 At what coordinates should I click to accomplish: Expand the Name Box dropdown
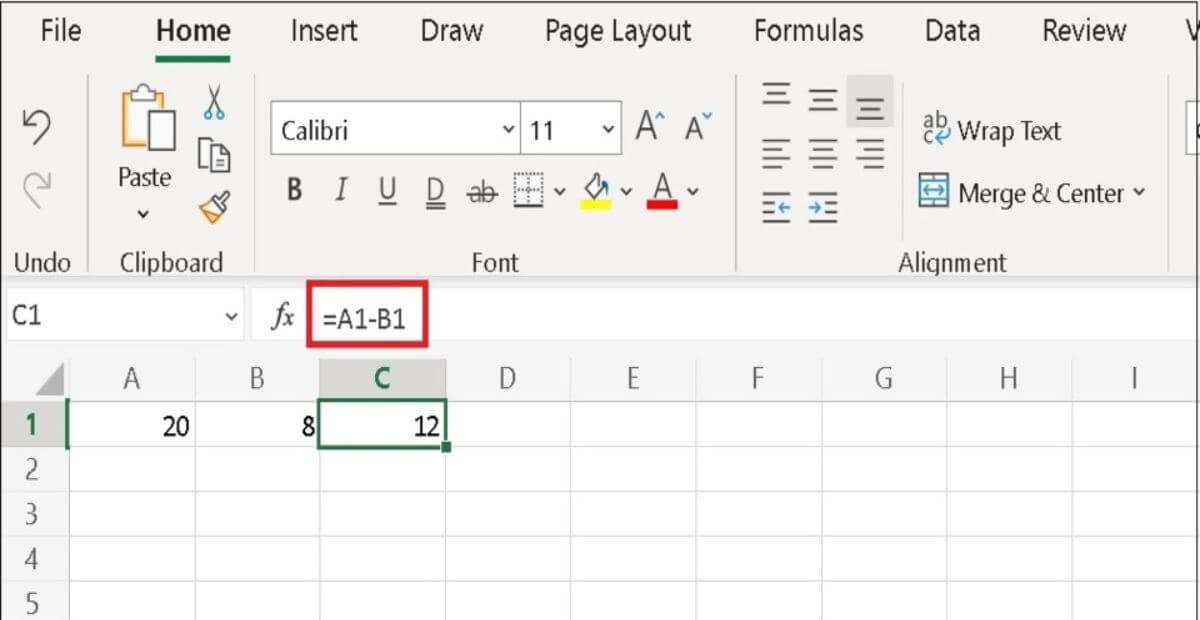pyautogui.click(x=231, y=317)
